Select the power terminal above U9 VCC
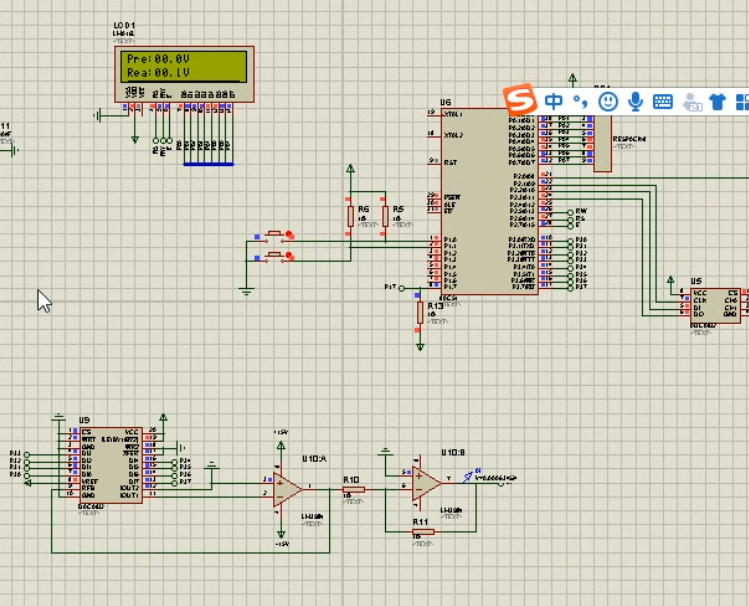The image size is (749, 606). click(x=163, y=417)
